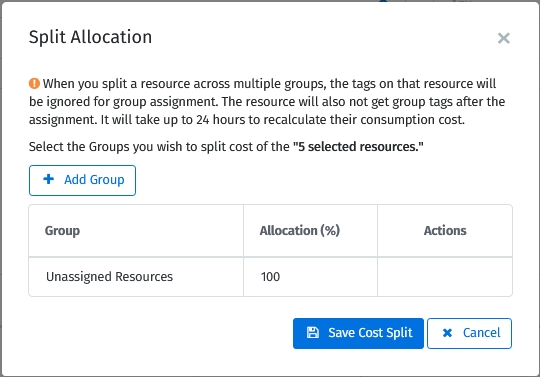Click the 100 allocation value

point(270,277)
